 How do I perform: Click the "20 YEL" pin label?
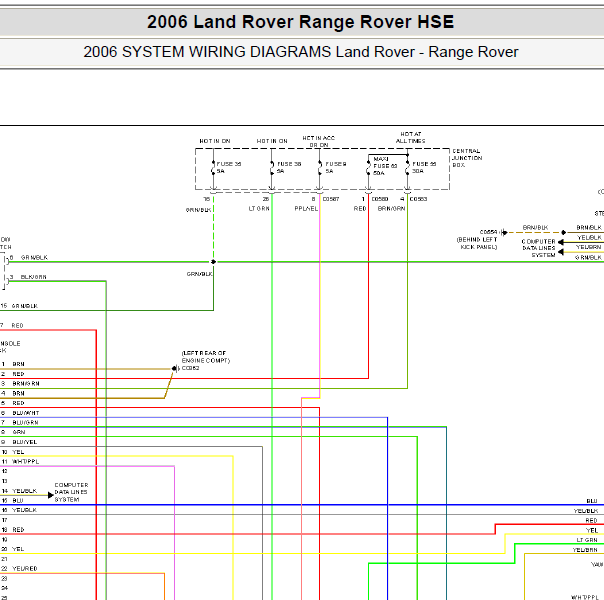[x=13, y=549]
